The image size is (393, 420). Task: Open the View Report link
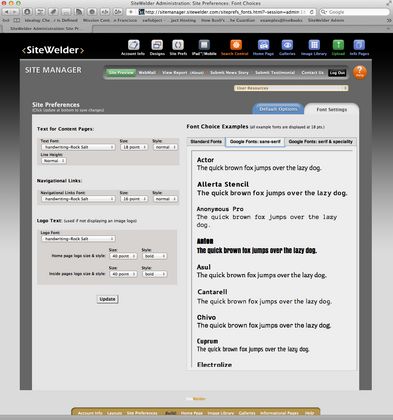175,73
